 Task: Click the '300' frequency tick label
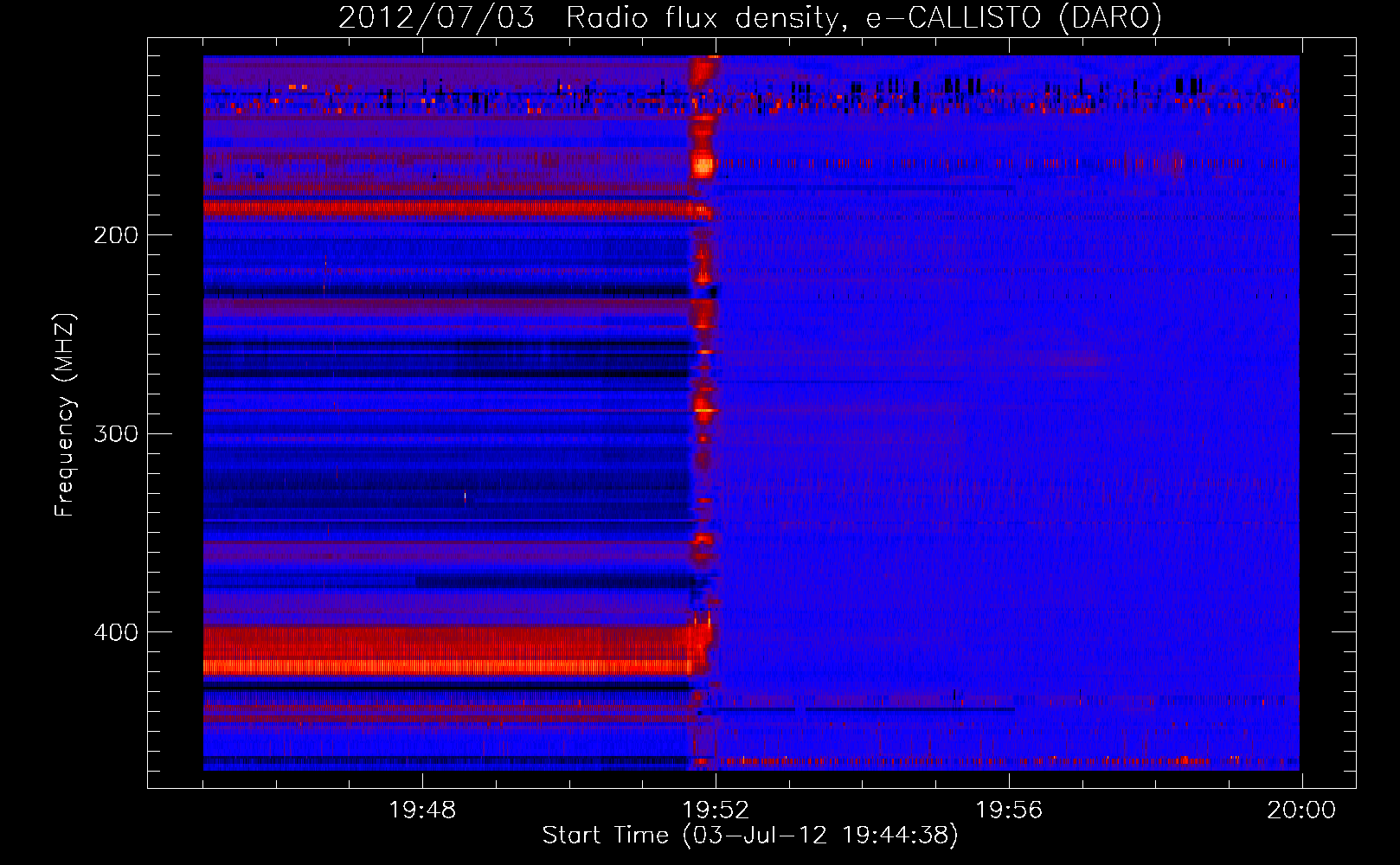(x=116, y=433)
